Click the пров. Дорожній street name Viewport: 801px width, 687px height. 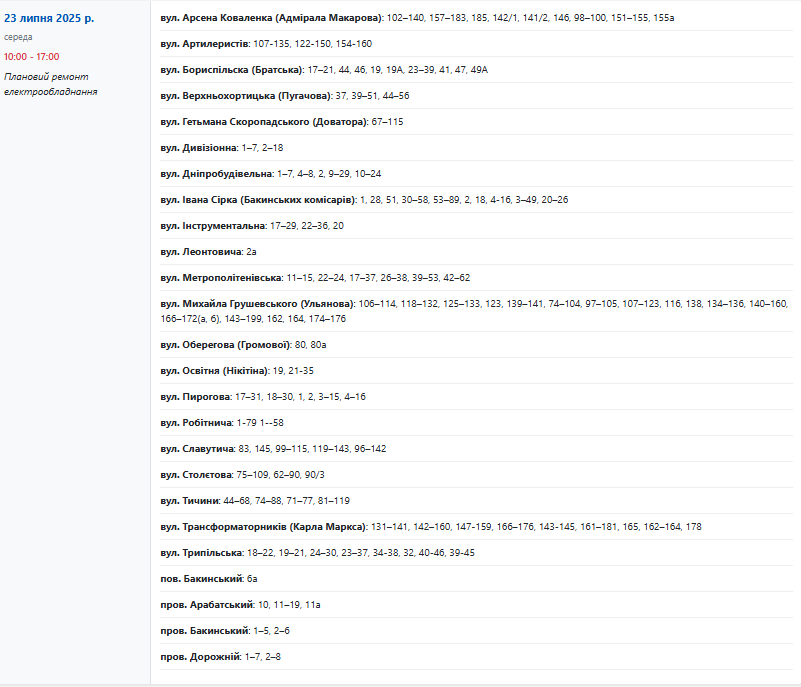[x=201, y=657]
